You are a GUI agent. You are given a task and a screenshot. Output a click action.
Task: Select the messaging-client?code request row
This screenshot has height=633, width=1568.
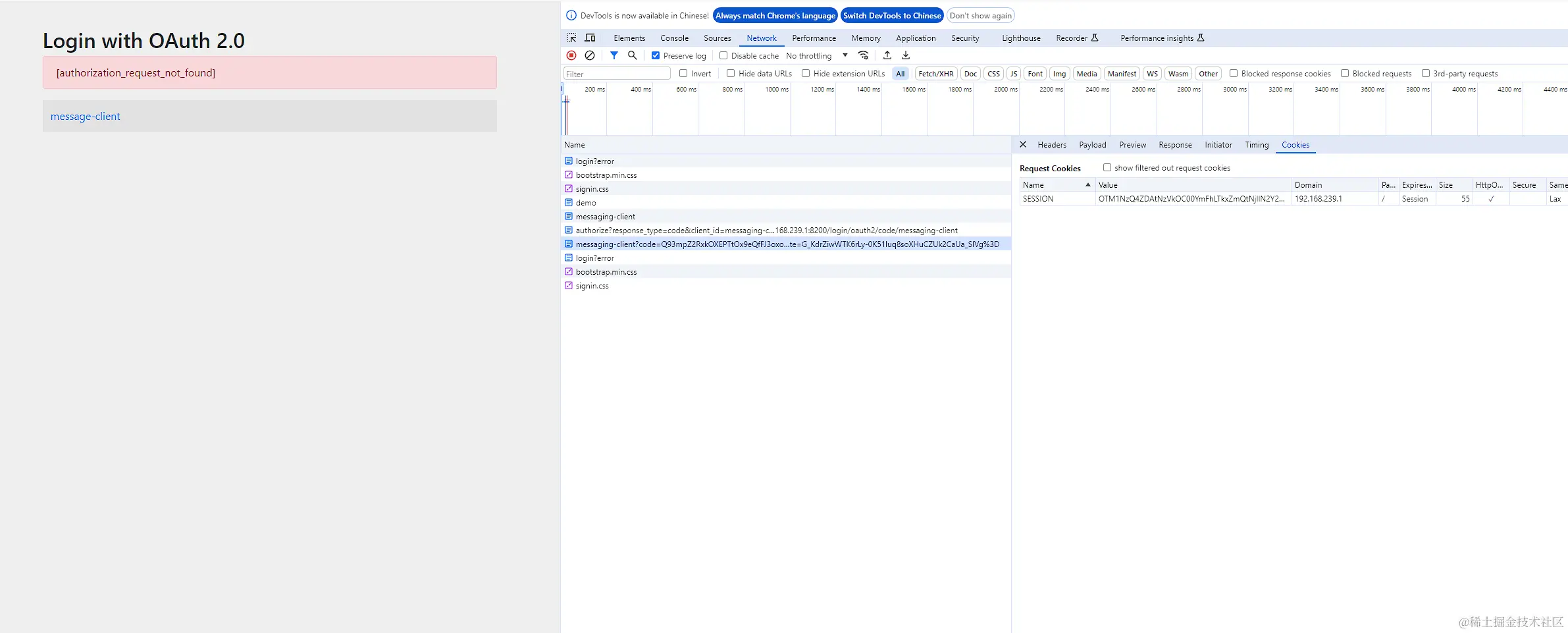[x=786, y=244]
